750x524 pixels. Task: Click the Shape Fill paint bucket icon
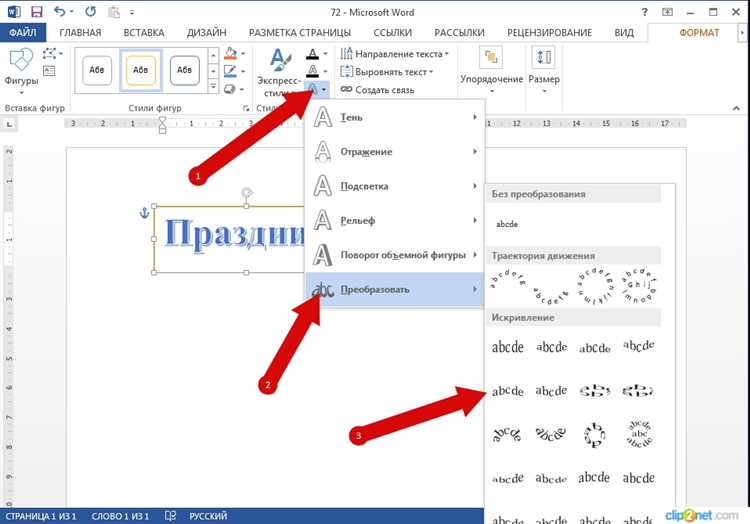(x=231, y=54)
